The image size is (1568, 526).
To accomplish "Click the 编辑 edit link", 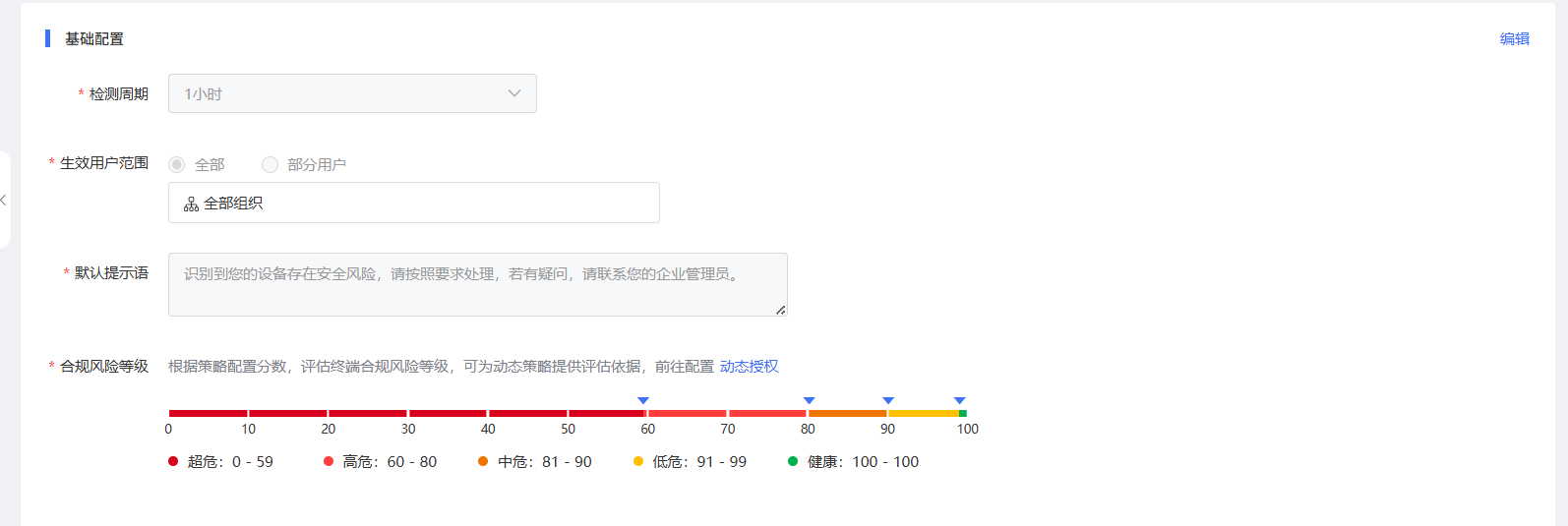I will (1514, 39).
